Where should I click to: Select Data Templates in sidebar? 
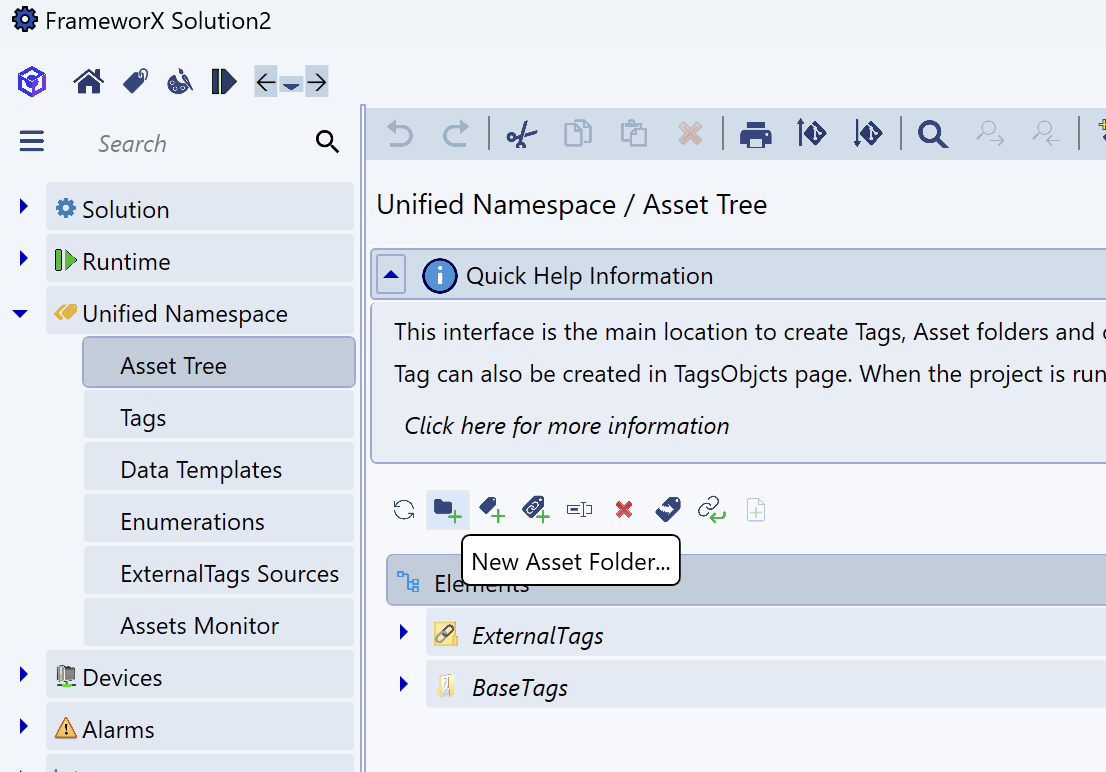tap(201, 470)
